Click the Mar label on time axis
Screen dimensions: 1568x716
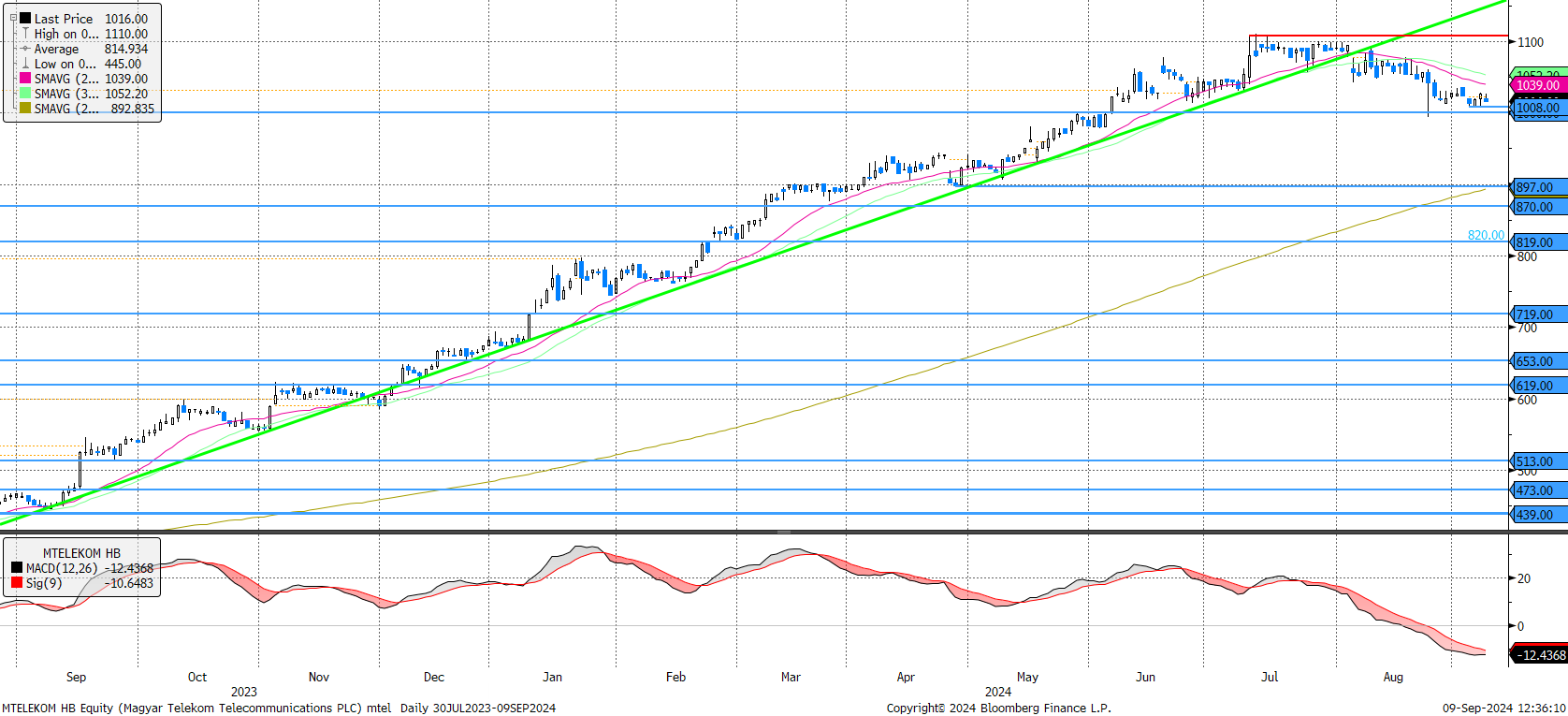791,677
